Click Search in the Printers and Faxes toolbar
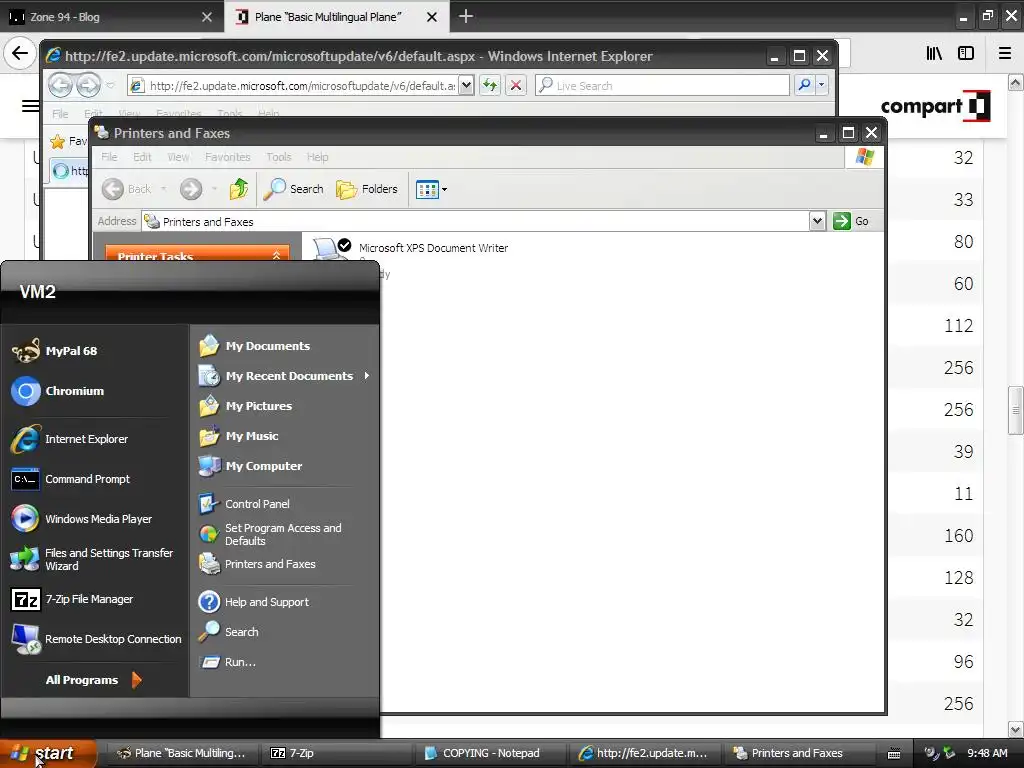 pos(293,189)
